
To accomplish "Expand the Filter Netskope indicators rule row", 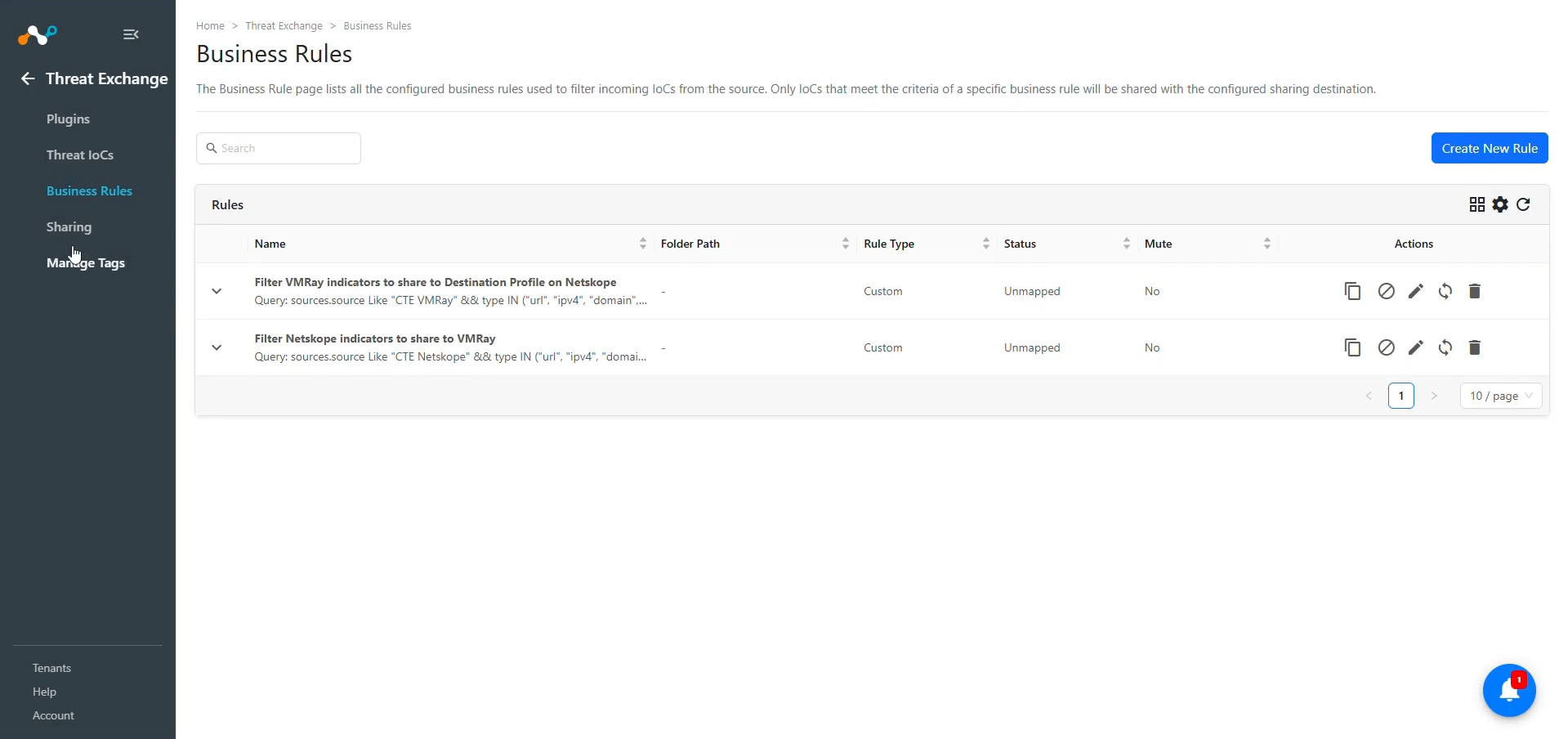I will coord(217,347).
